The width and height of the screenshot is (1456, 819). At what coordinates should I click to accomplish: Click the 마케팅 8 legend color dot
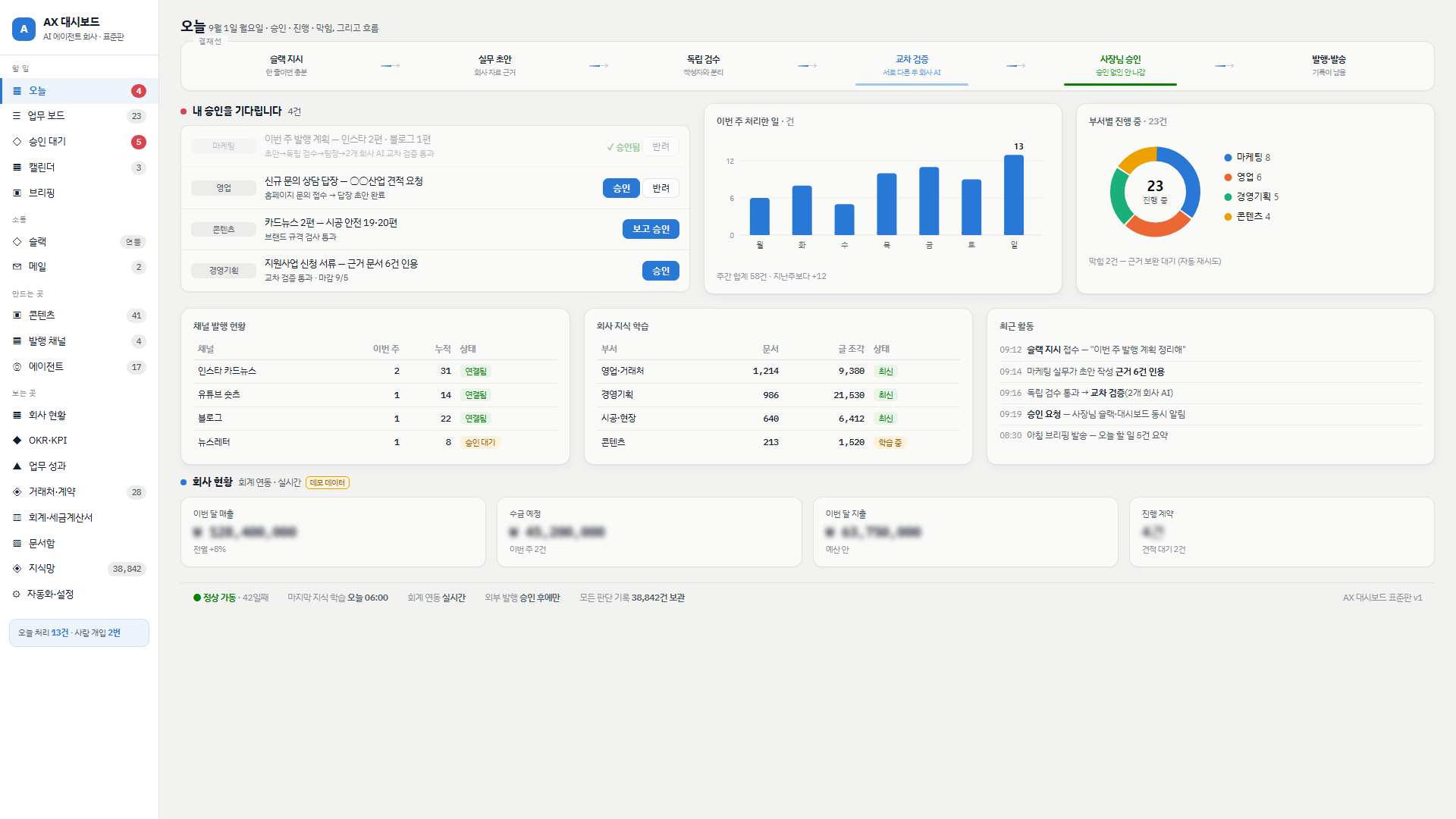[x=1228, y=158]
